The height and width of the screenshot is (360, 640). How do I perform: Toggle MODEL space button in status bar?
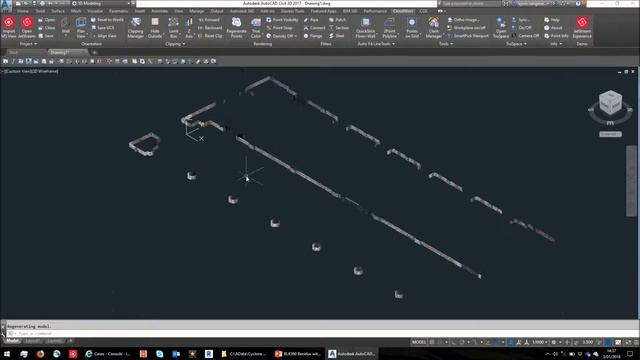419,342
